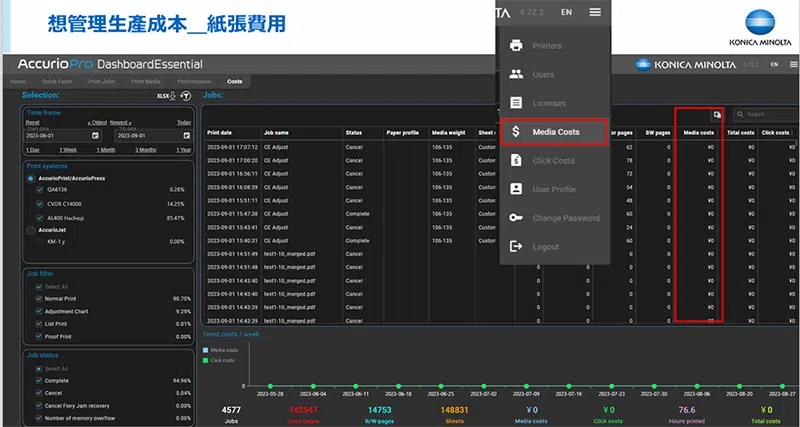Click the reset filter funnel icon

(x=186, y=96)
